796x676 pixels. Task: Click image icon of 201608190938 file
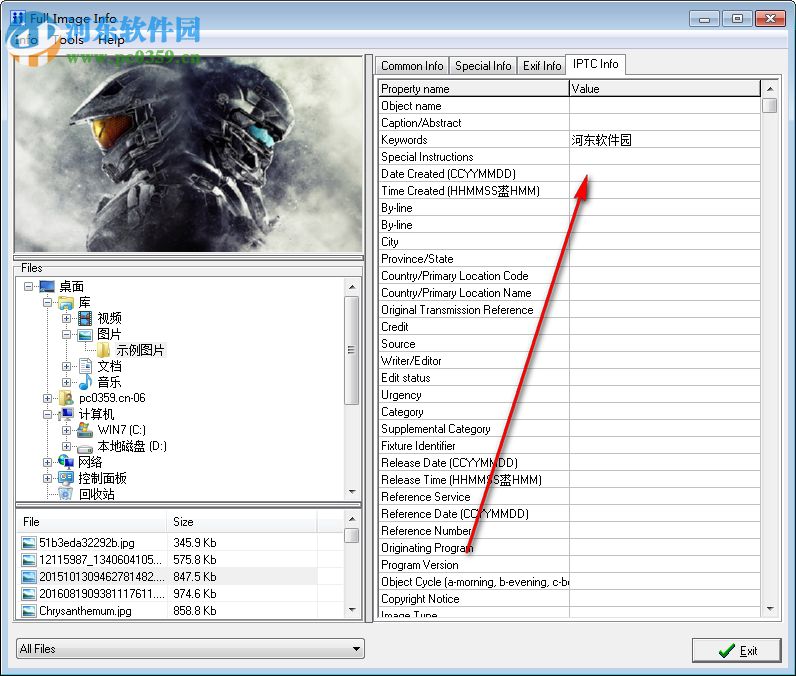[x=29, y=594]
